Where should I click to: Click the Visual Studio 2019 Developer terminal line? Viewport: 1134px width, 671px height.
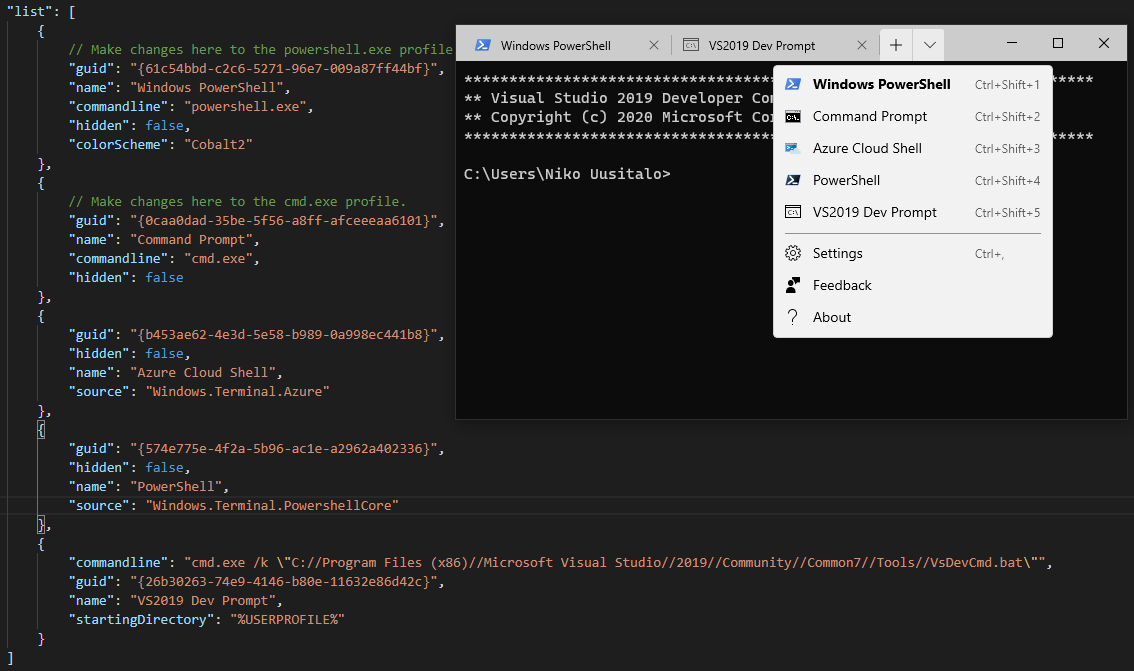(x=618, y=98)
